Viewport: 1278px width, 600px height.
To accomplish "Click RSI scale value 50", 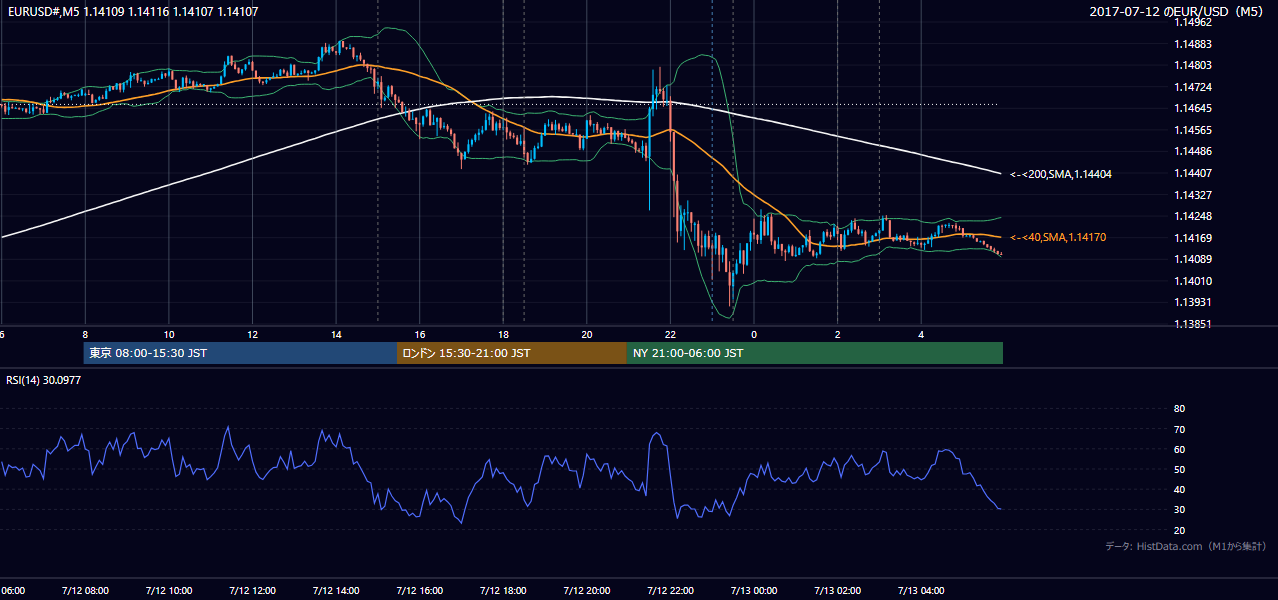I will [1179, 469].
